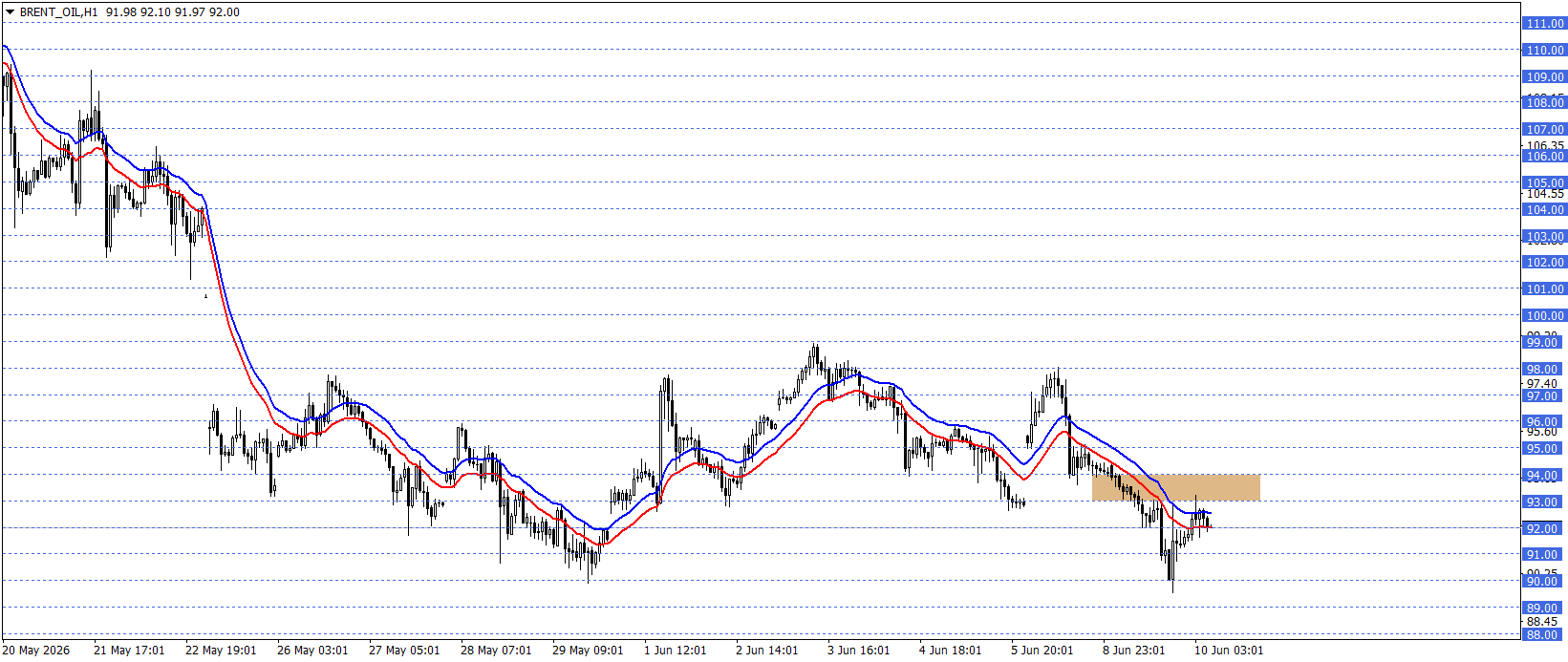This screenshot has height=662, width=1568.
Task: Click the 101.00 price axis label
Action: [1544, 288]
